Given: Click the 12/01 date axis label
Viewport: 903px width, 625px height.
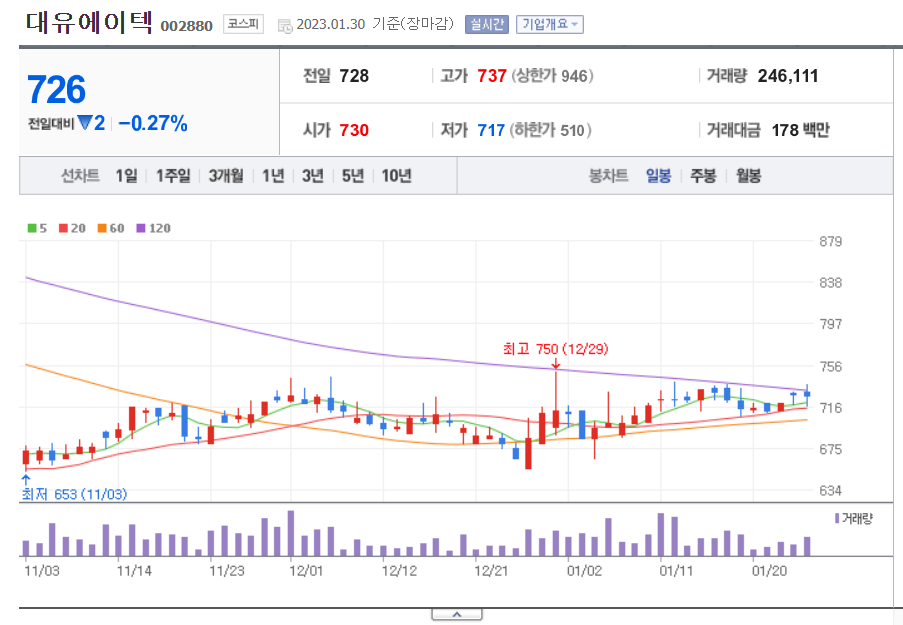Looking at the screenshot, I should pyautogui.click(x=306, y=571).
